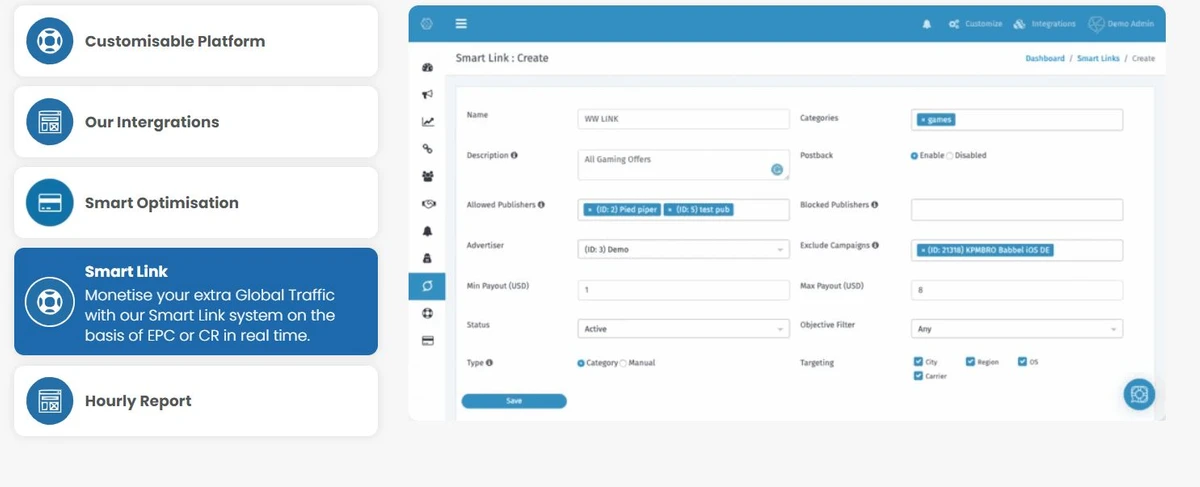The height and width of the screenshot is (487, 1200).
Task: Open the padlock icon in the sidebar
Action: [x=428, y=258]
